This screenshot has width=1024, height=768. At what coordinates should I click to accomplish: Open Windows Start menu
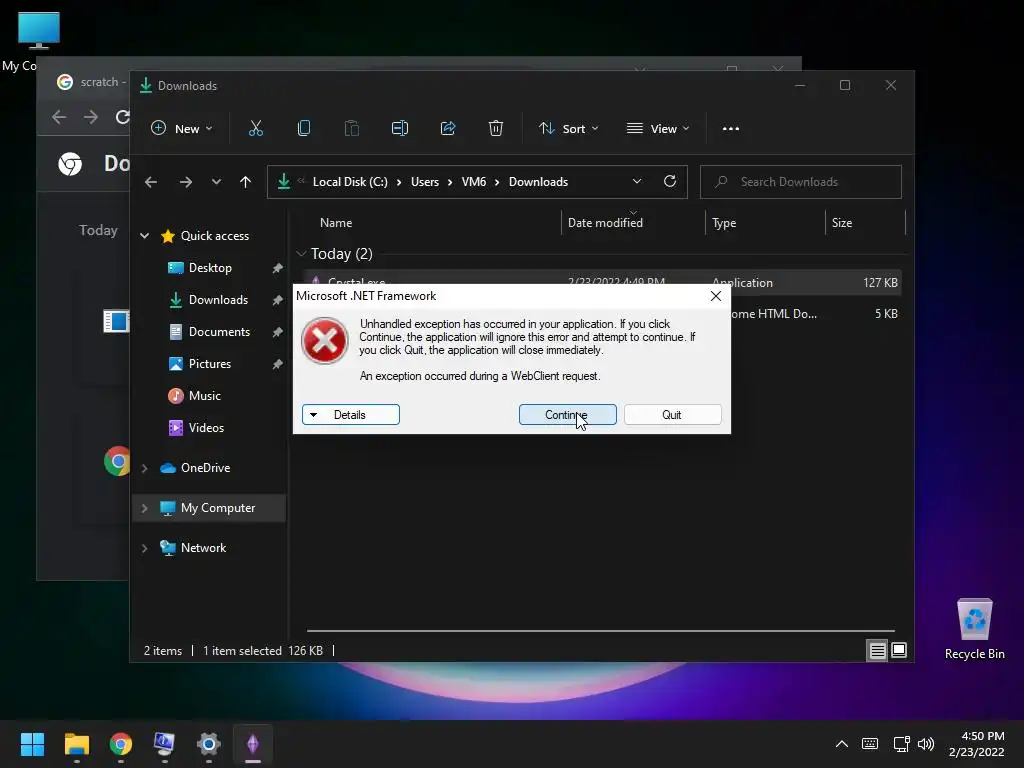click(x=32, y=744)
